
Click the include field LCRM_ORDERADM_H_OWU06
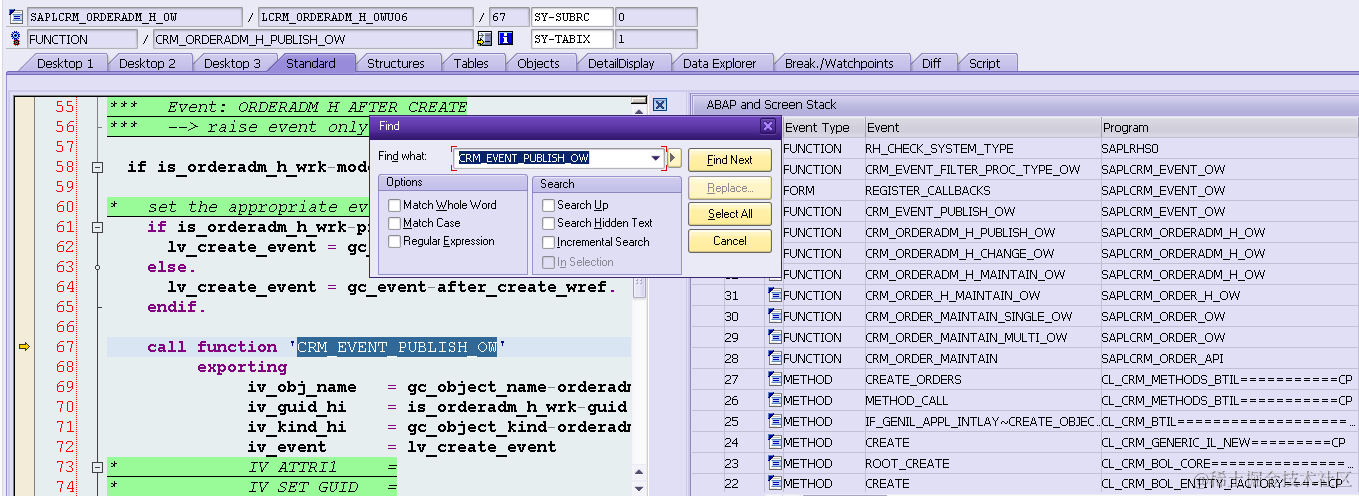pyautogui.click(x=365, y=17)
